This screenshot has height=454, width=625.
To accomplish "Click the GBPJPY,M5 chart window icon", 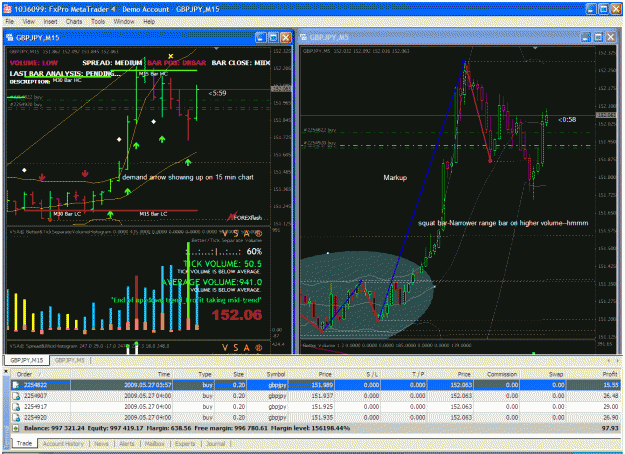I will coord(304,37).
